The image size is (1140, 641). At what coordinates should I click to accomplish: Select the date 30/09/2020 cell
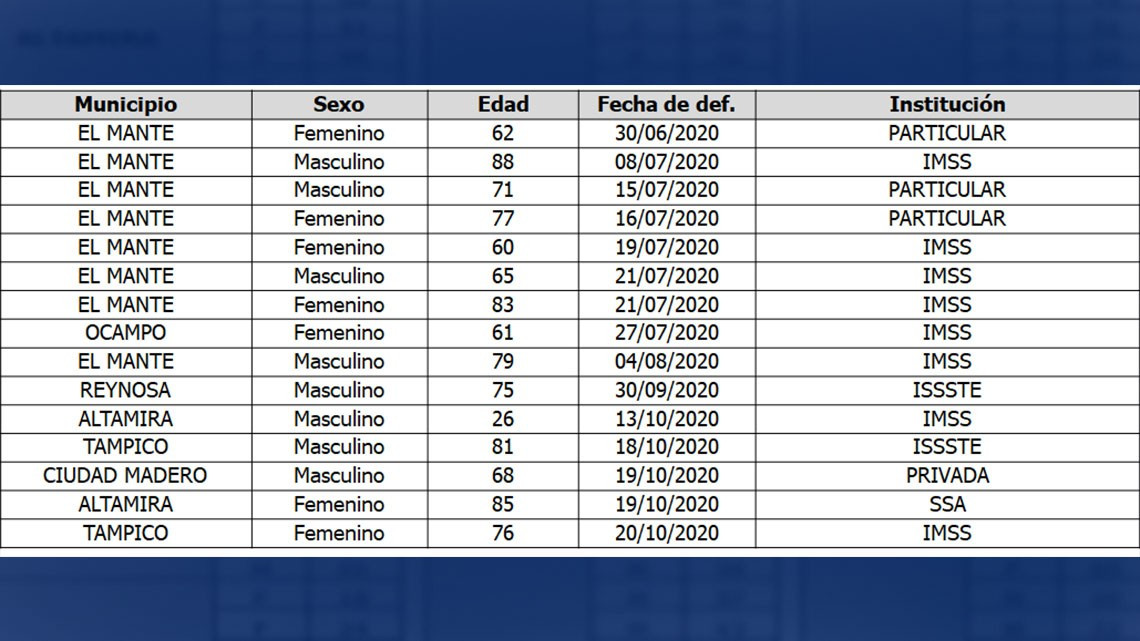(666, 390)
